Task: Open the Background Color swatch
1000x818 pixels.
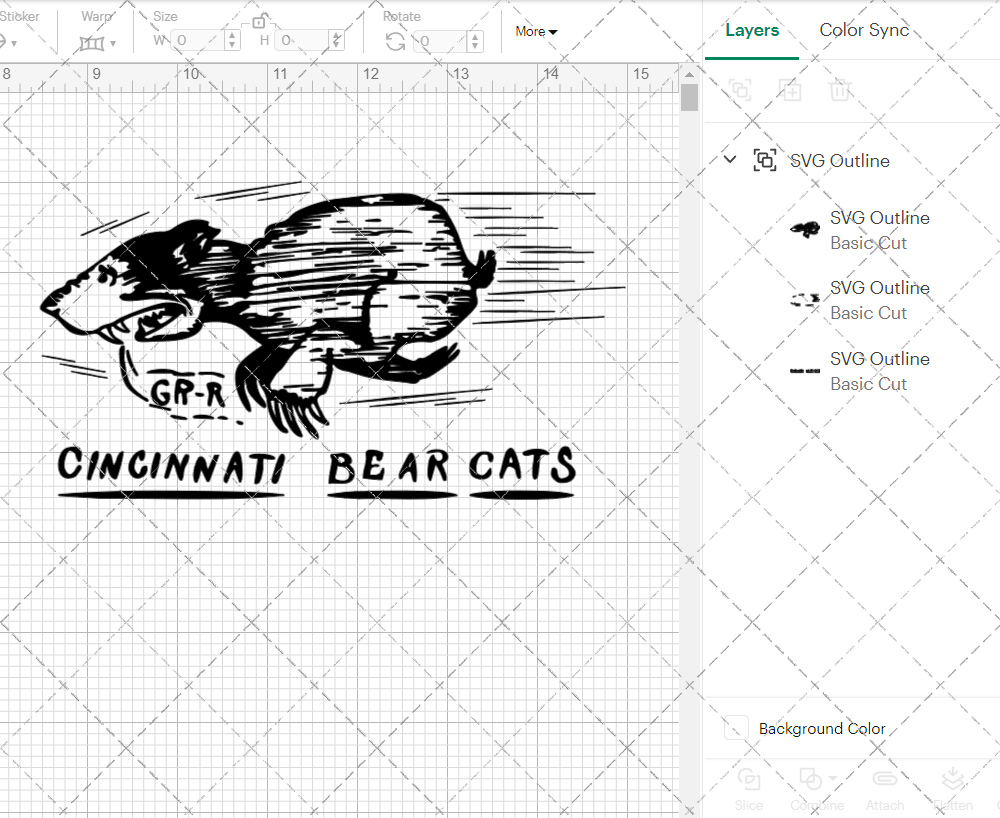Action: [736, 728]
